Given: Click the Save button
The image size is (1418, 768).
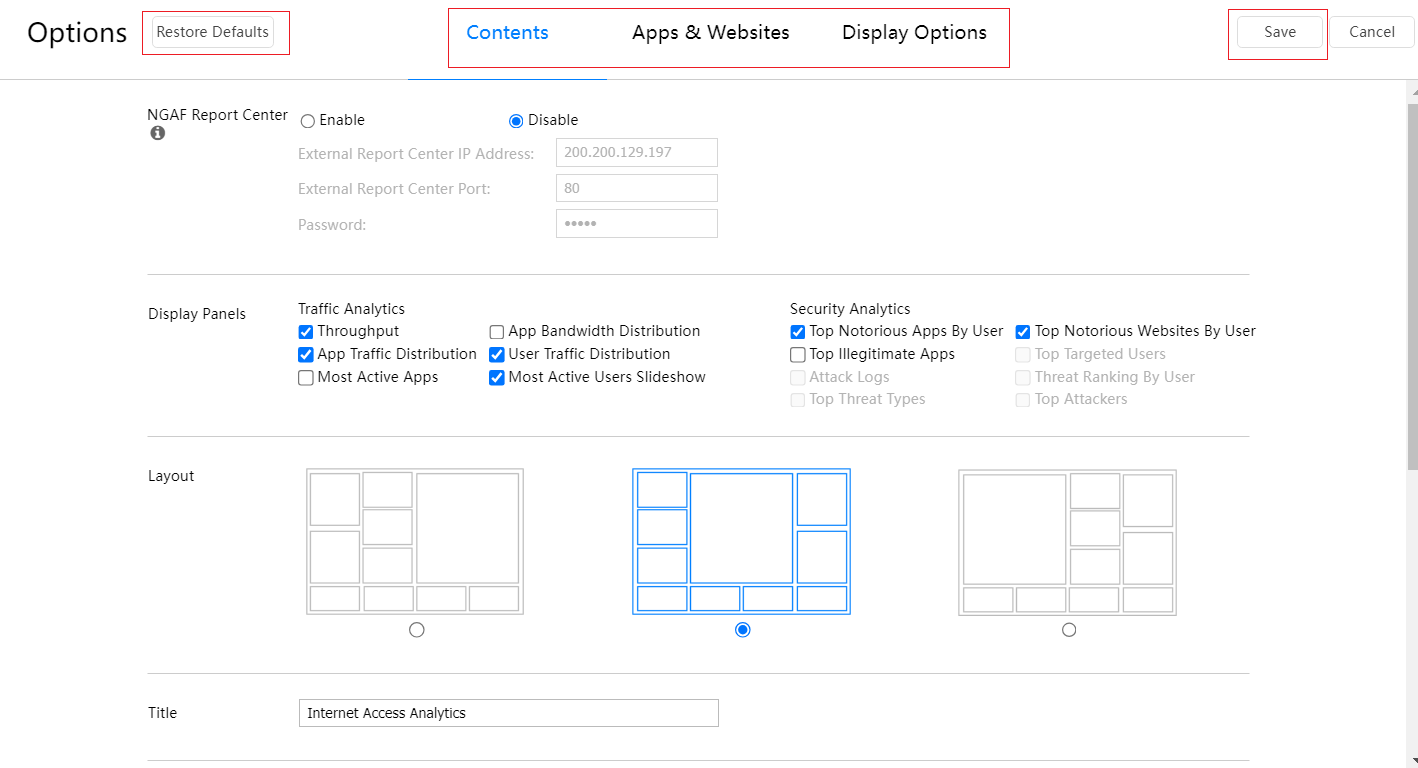Looking at the screenshot, I should tap(1279, 32).
